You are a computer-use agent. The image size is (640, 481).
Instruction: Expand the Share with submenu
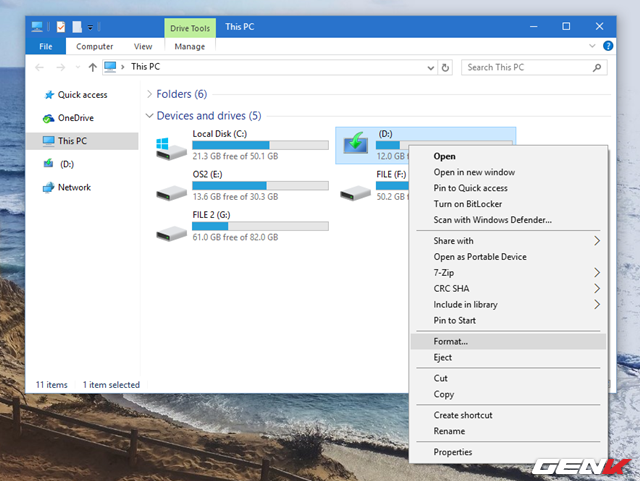508,241
